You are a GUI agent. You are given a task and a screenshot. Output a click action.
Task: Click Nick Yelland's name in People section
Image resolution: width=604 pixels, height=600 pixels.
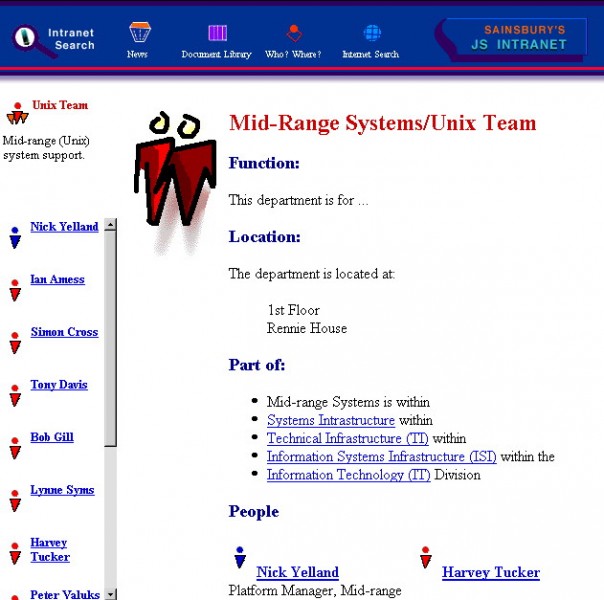click(x=297, y=573)
